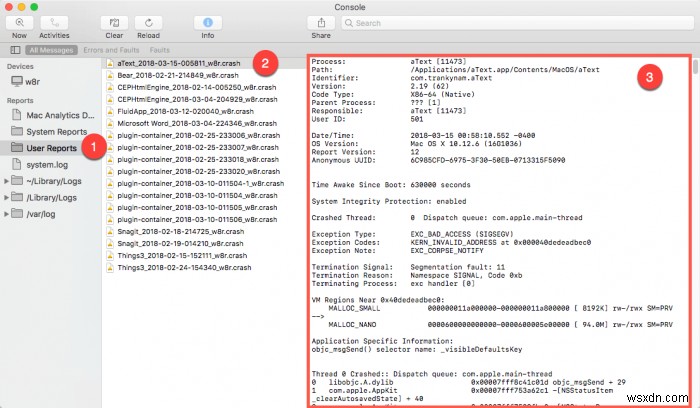Click crash file icon beside FluidApp report
The width and height of the screenshot is (700, 408).
[109, 112]
